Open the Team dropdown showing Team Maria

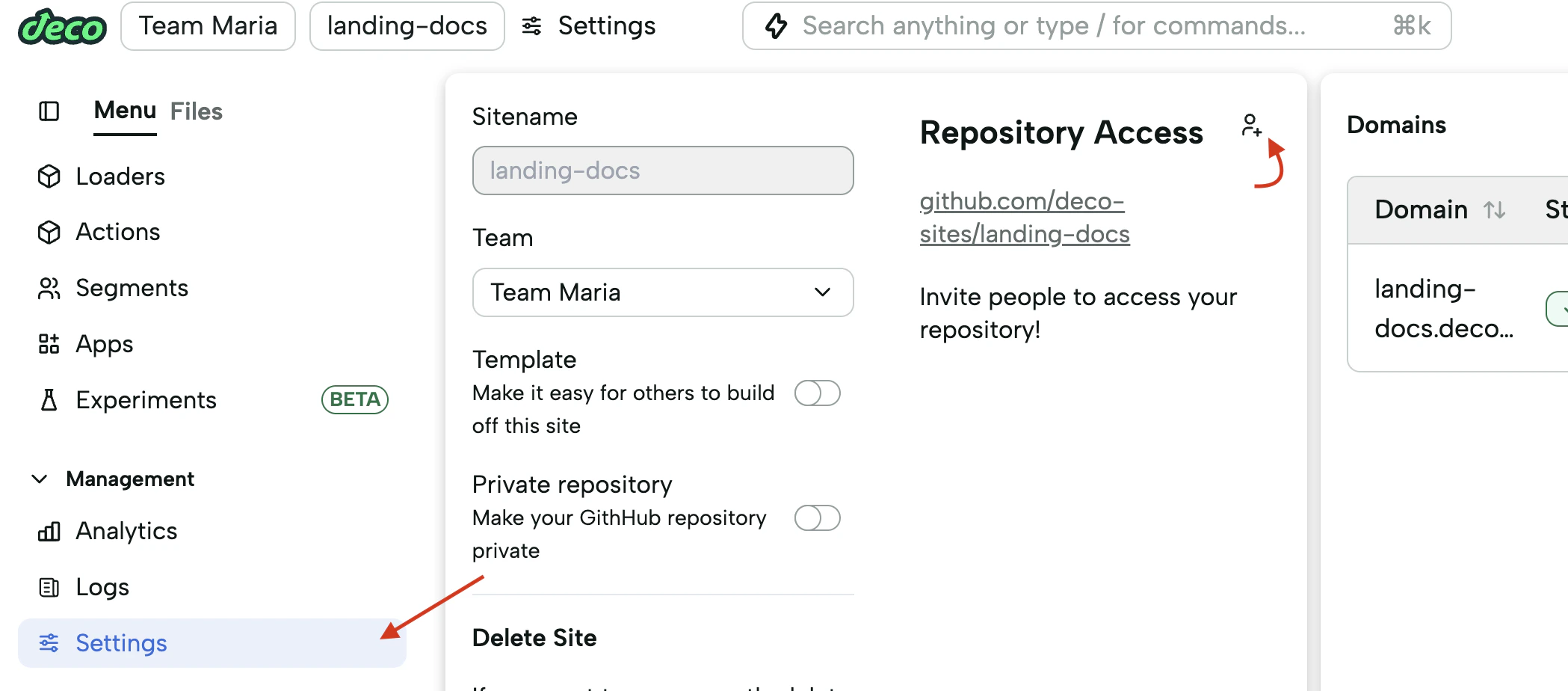click(x=662, y=292)
